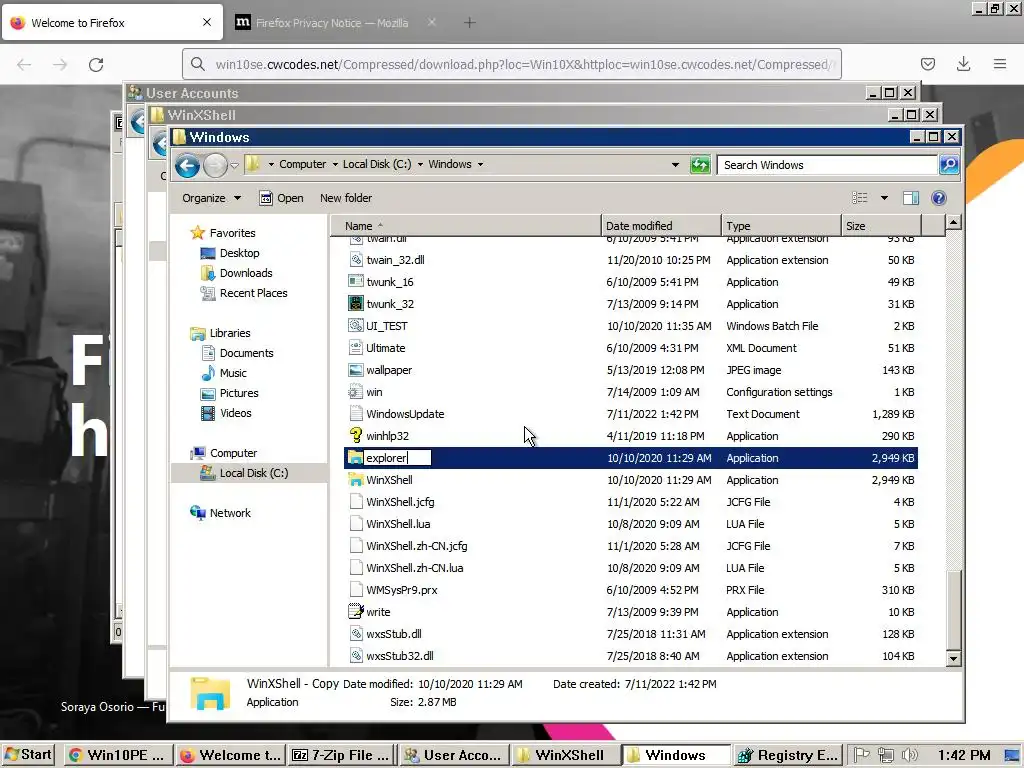Click the green Refresh icon beside address bar
1024x768 pixels.
click(700, 165)
